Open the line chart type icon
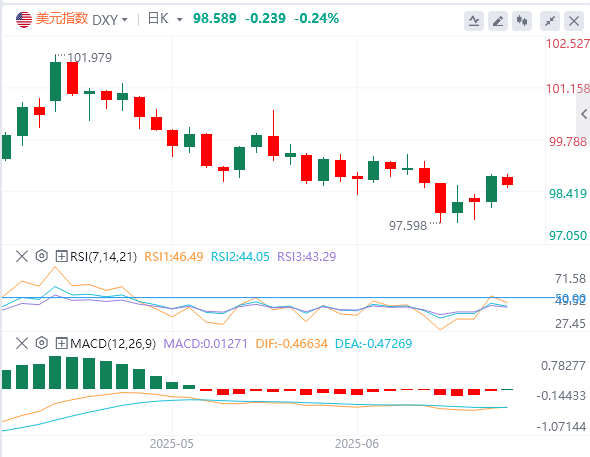This screenshot has width=590, height=457. tap(474, 21)
